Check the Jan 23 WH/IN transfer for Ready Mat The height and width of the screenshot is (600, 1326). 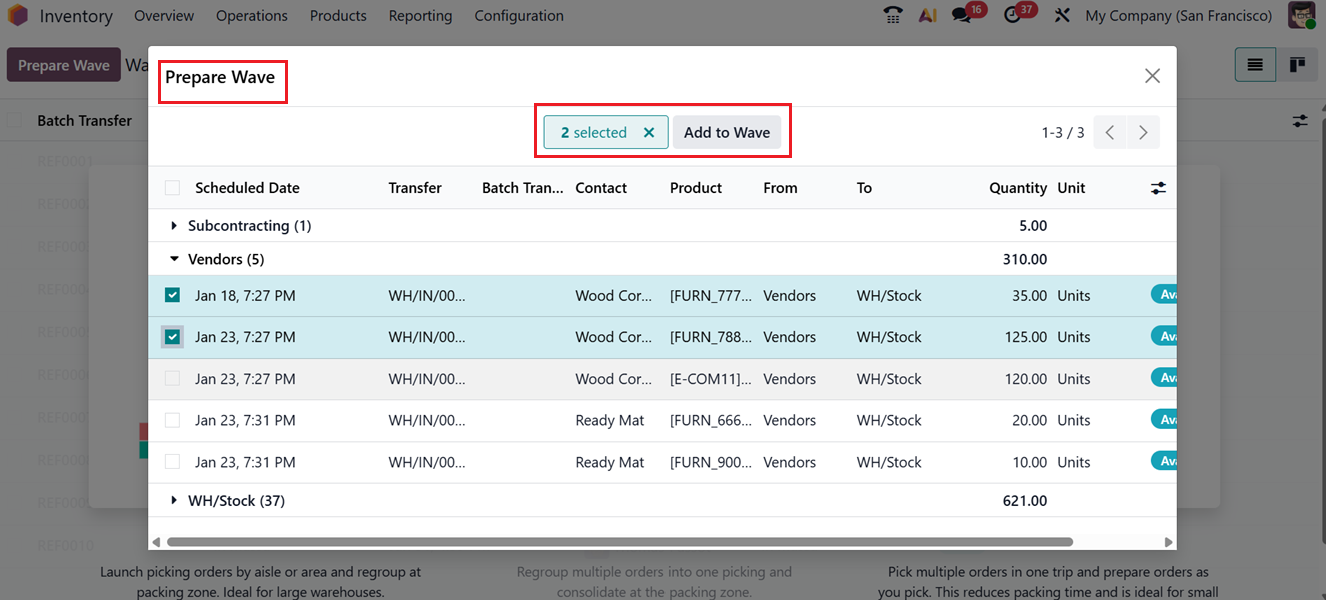click(x=172, y=420)
